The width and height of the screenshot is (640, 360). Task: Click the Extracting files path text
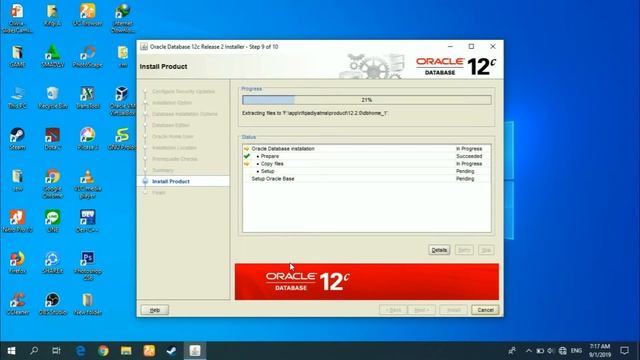(315, 113)
